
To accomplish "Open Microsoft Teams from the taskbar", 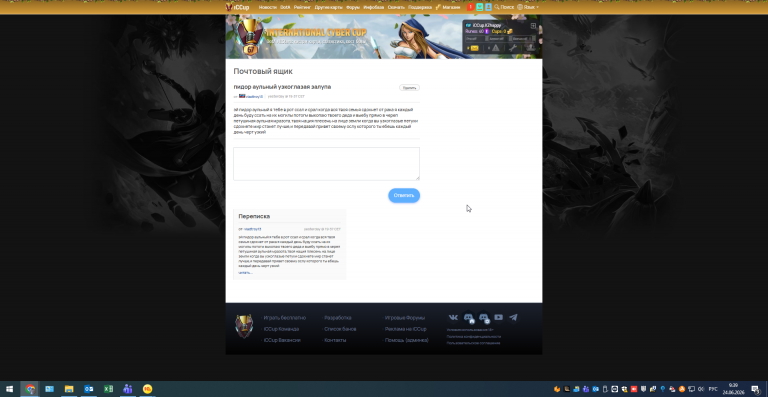I will tap(128, 389).
